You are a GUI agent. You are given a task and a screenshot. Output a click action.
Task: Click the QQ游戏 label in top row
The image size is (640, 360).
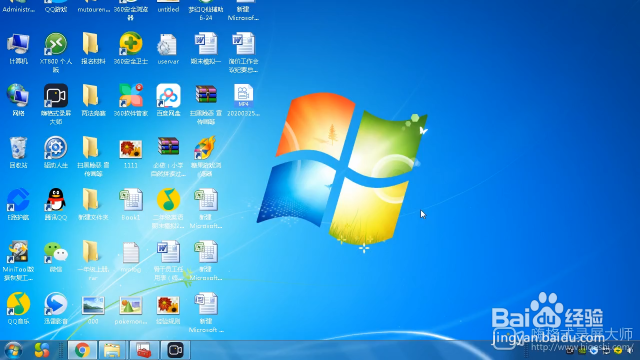[x=56, y=9]
